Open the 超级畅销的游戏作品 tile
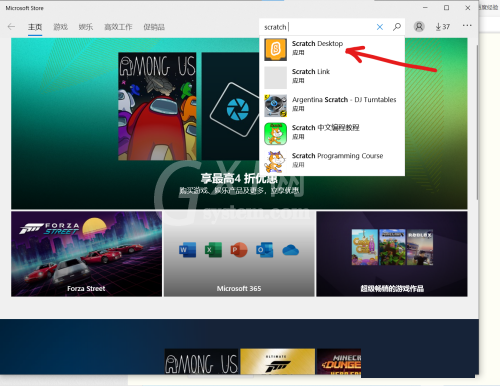Viewport: 500px width, 386px height. [x=392, y=254]
